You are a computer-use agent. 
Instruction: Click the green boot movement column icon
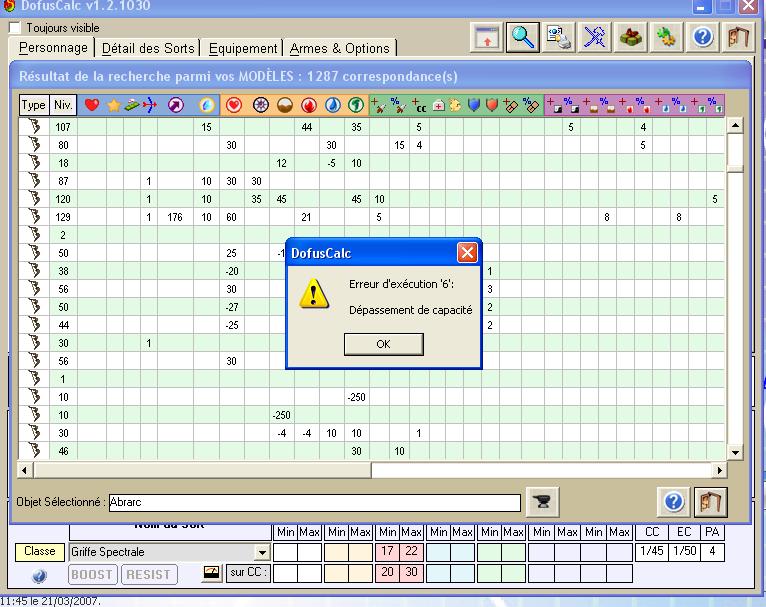131,105
